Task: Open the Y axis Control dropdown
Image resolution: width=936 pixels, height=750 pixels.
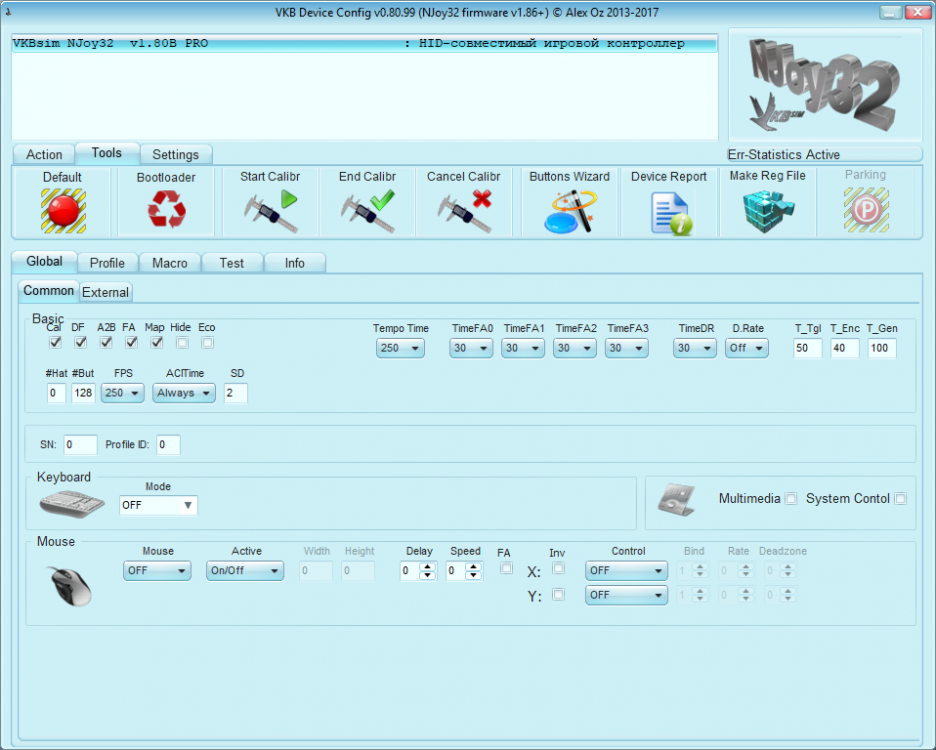Action: [626, 595]
